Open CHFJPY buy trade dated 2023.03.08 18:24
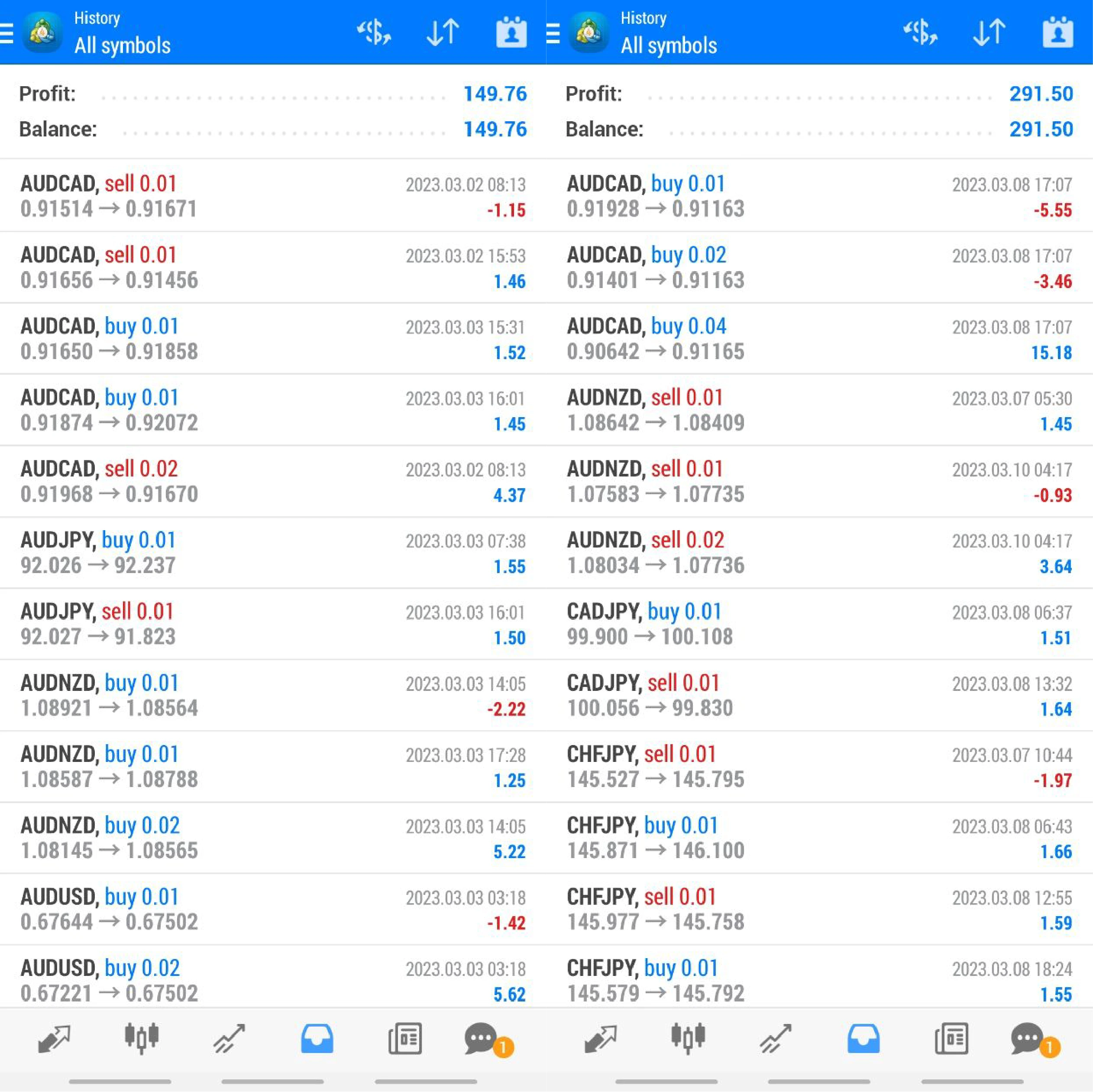The width and height of the screenshot is (1093, 1092). pos(820,977)
